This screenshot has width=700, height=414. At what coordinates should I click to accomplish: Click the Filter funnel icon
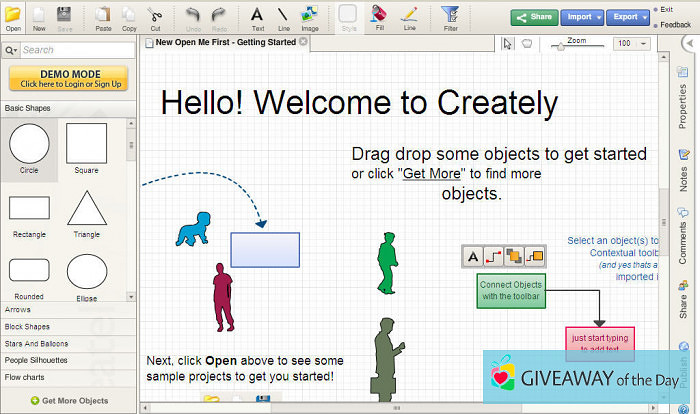coord(449,16)
